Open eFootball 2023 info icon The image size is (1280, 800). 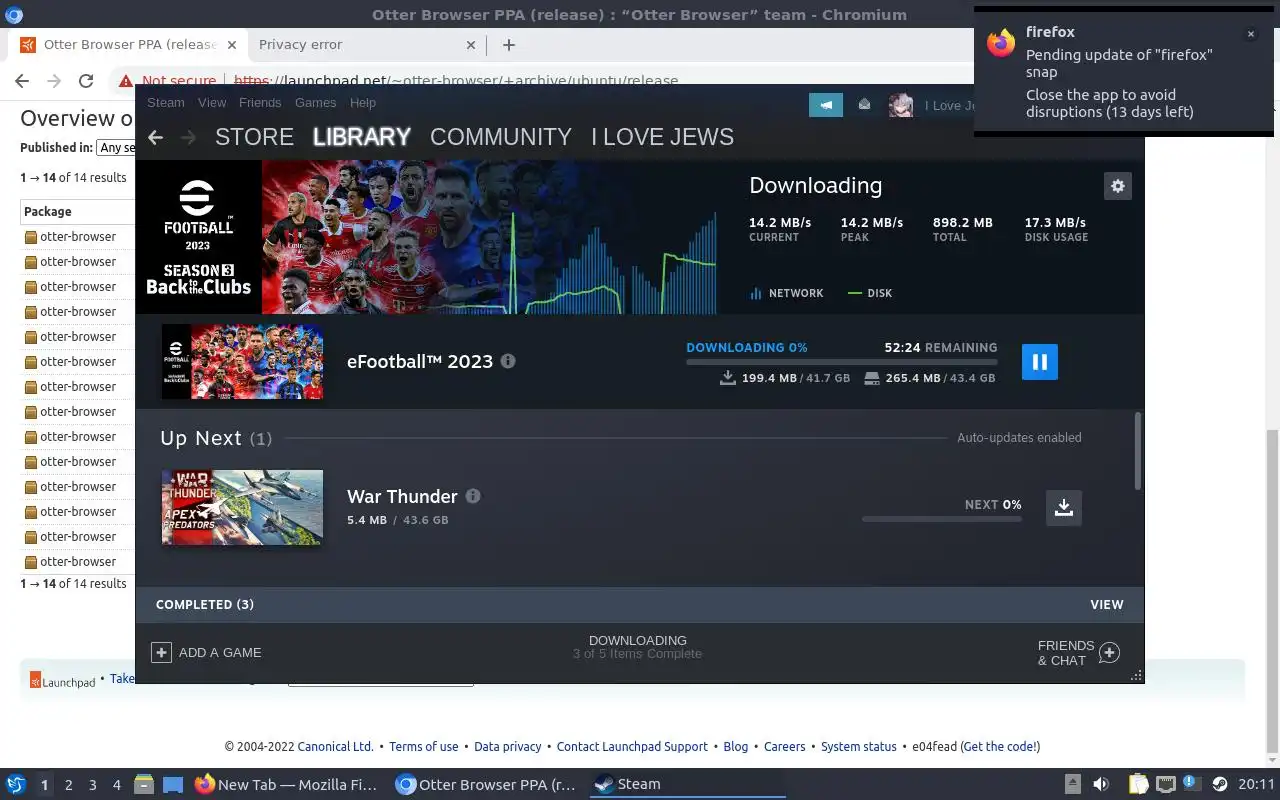tap(508, 361)
